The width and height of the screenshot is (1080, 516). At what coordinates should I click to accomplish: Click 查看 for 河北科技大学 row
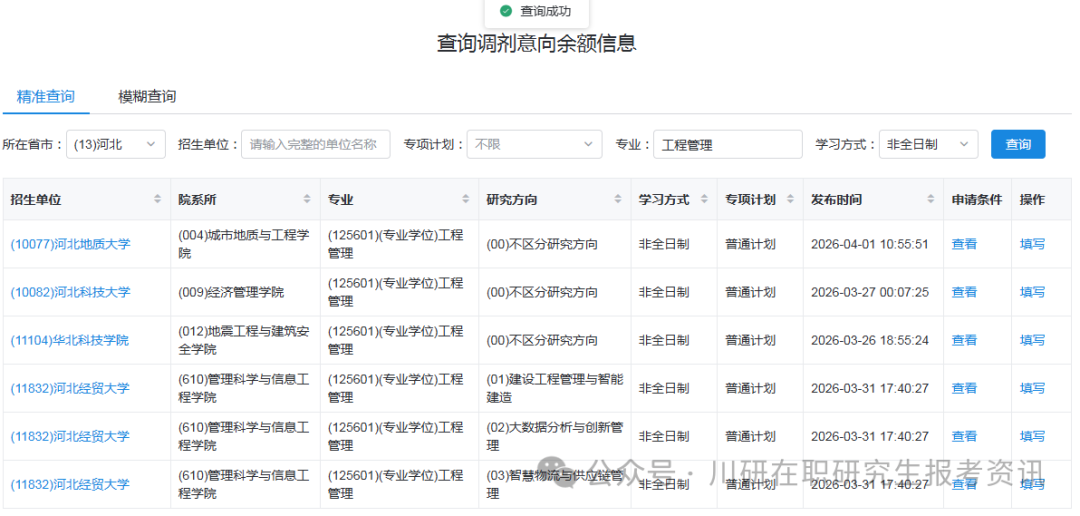(x=964, y=292)
